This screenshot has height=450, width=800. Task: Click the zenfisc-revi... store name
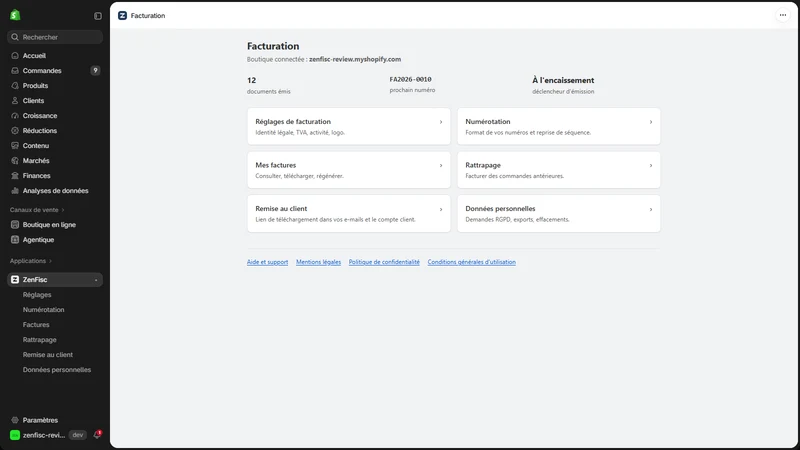click(x=43, y=435)
